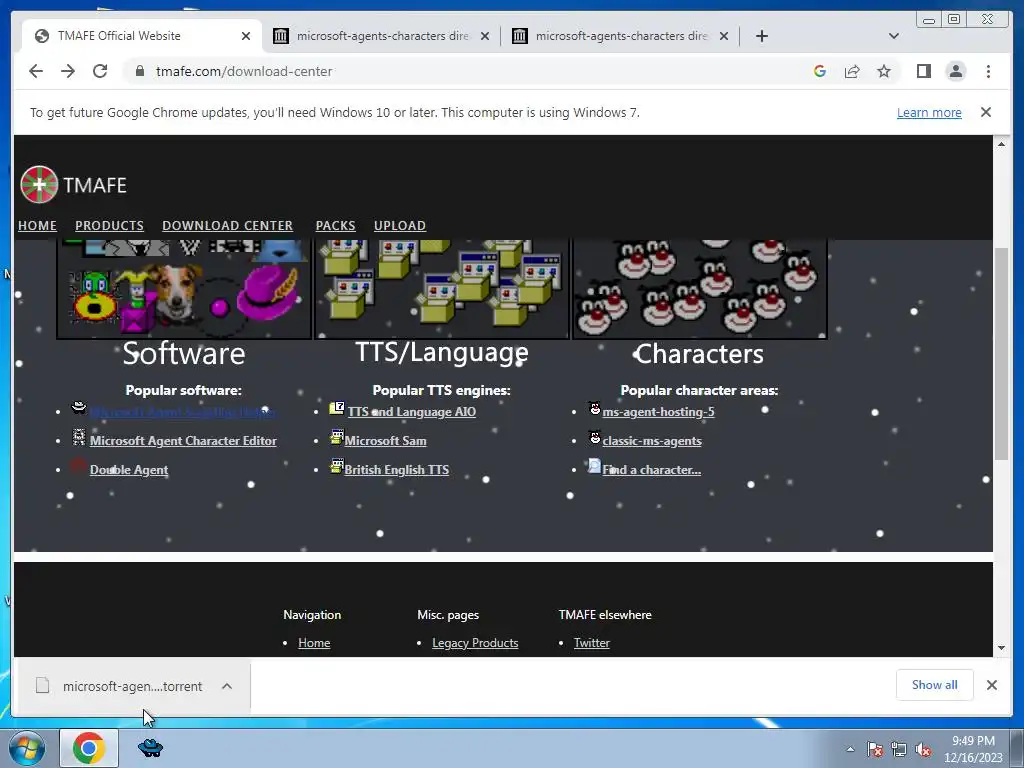Click the ms-agent-hosting-5 cat icon
This screenshot has height=768, width=1024.
point(594,408)
